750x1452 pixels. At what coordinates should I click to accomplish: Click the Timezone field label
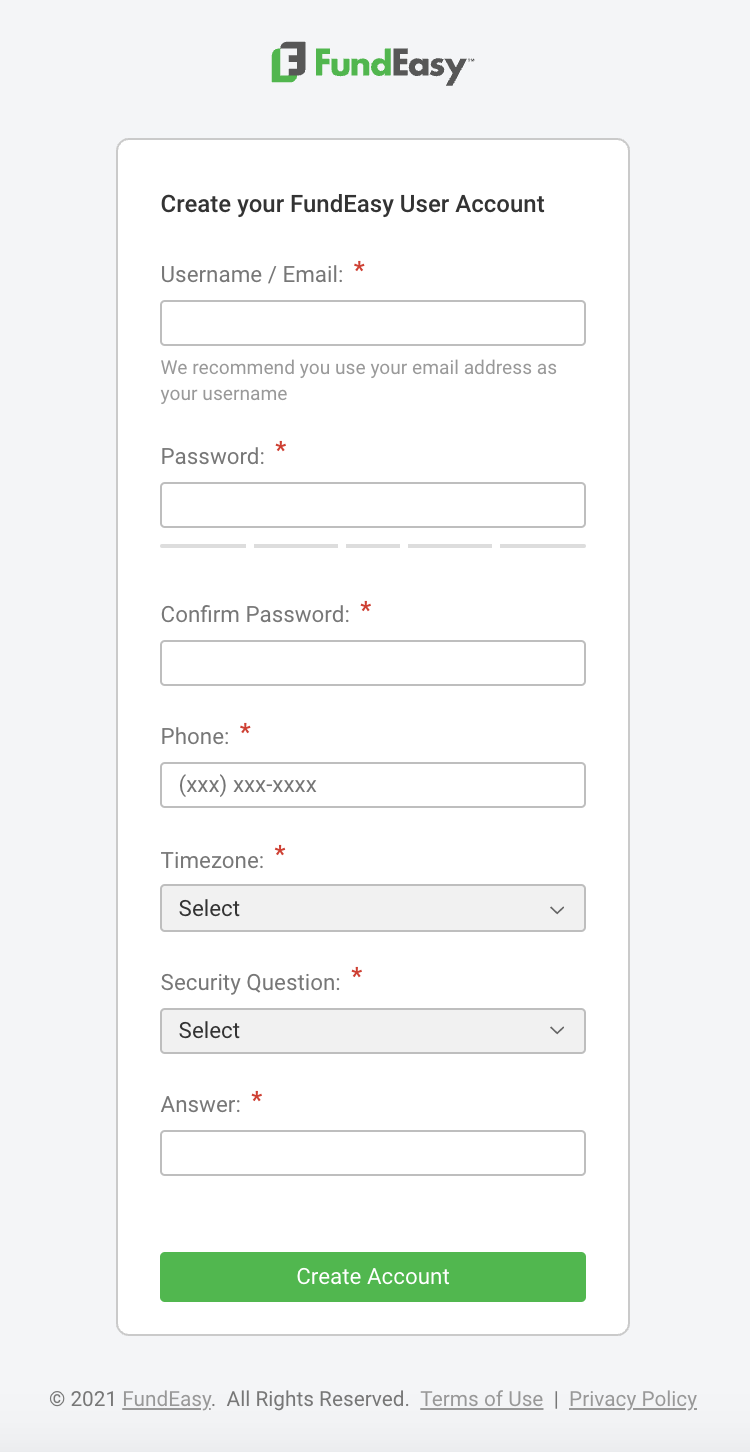tap(212, 860)
